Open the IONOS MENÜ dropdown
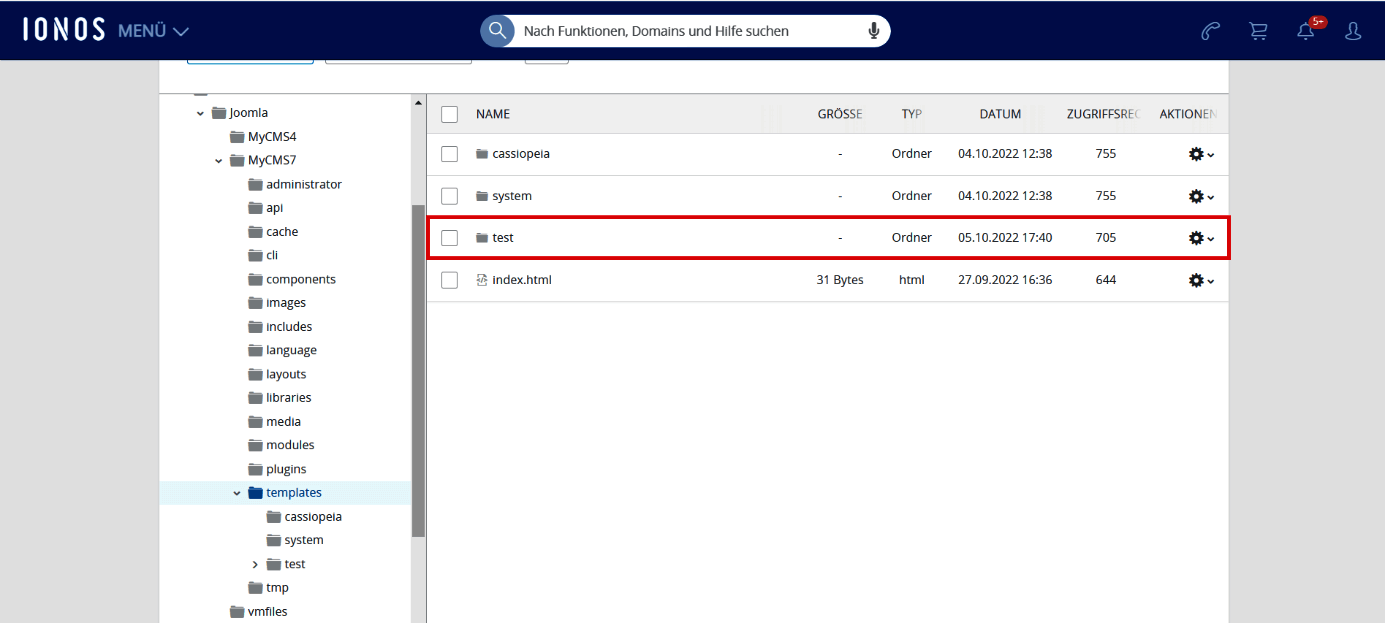 153,31
